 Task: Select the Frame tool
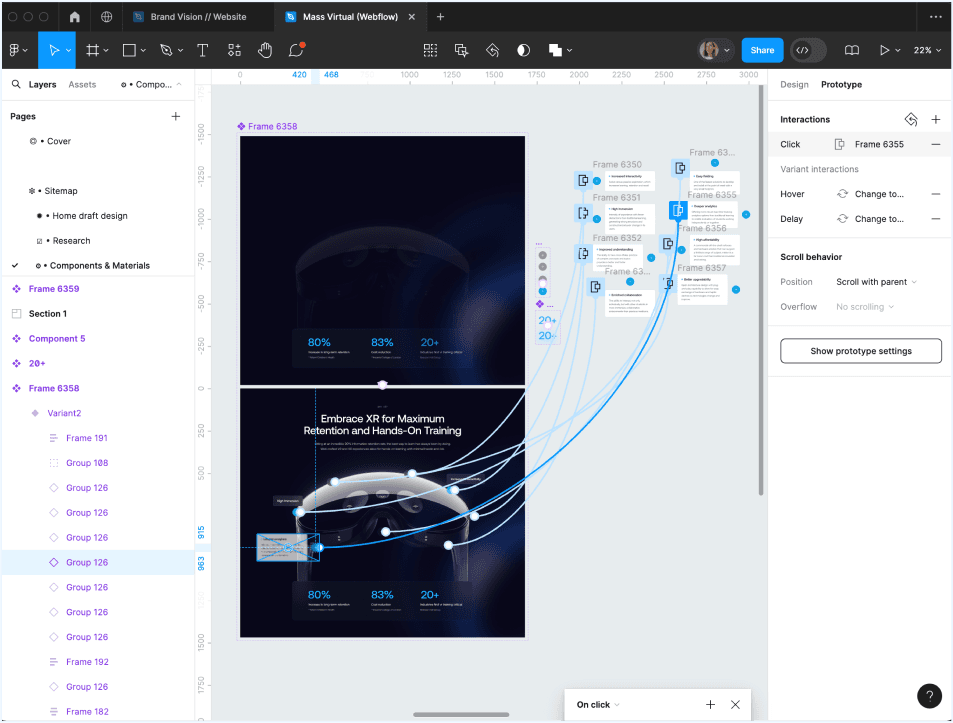point(92,50)
